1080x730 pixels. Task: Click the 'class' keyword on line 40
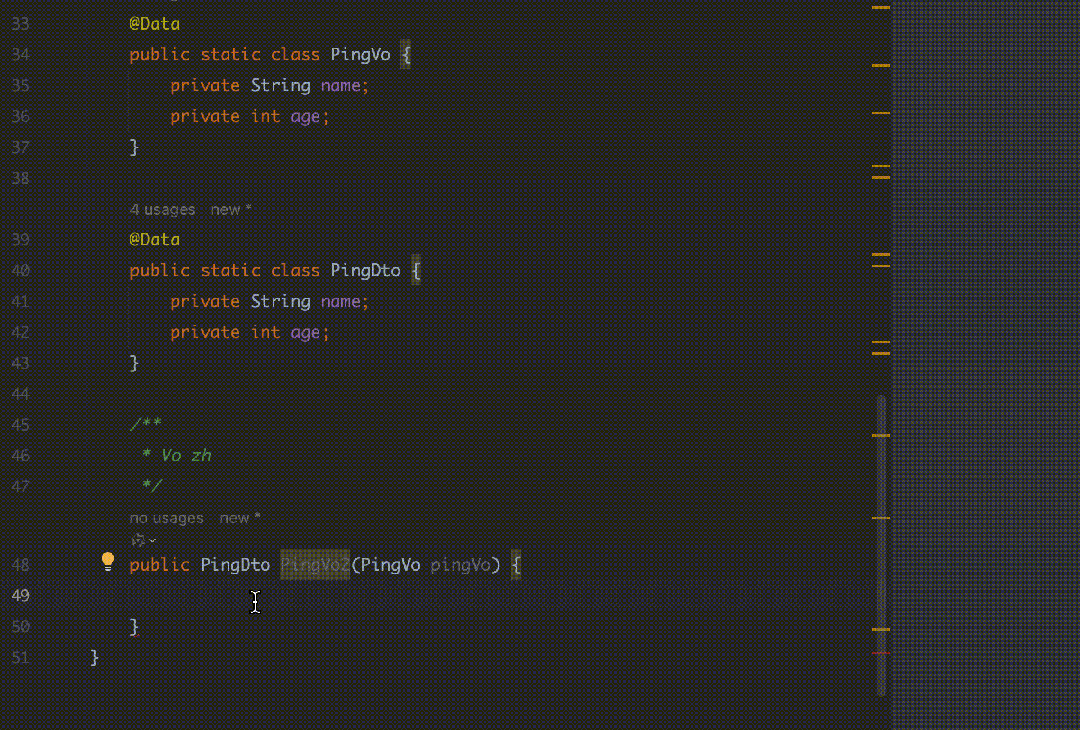coord(295,270)
